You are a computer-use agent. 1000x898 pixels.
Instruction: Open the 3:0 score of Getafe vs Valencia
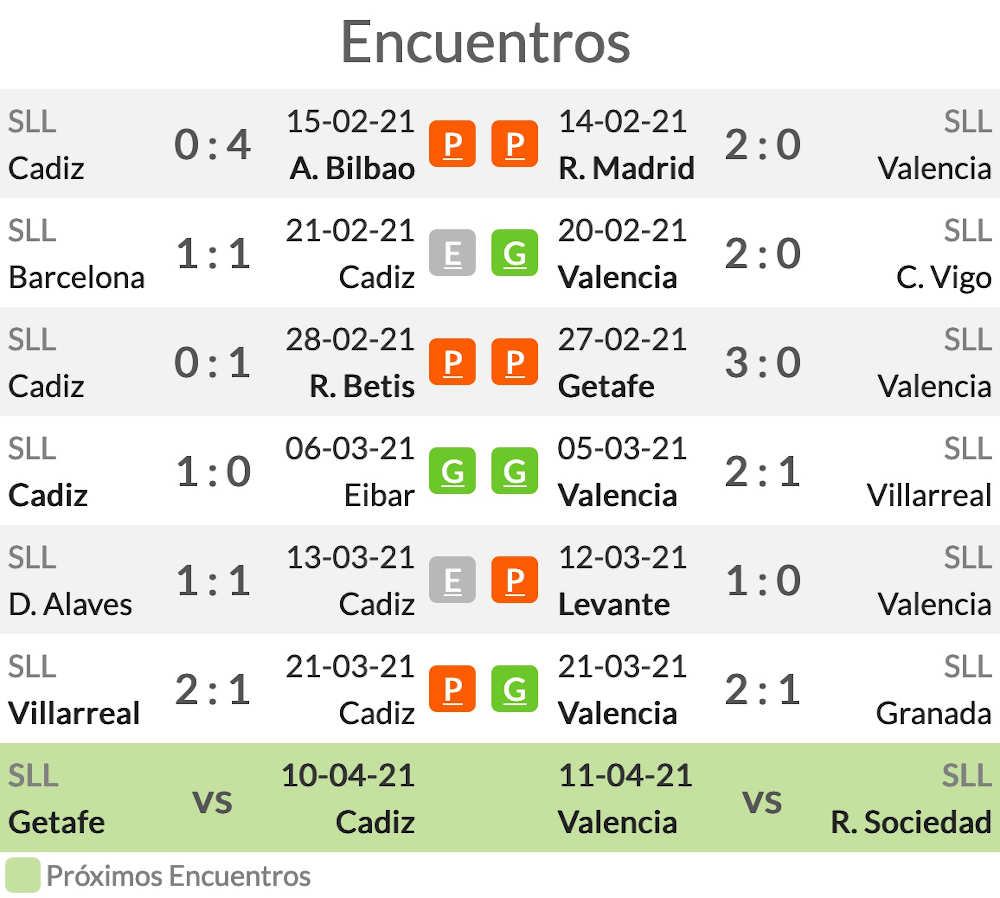click(763, 362)
